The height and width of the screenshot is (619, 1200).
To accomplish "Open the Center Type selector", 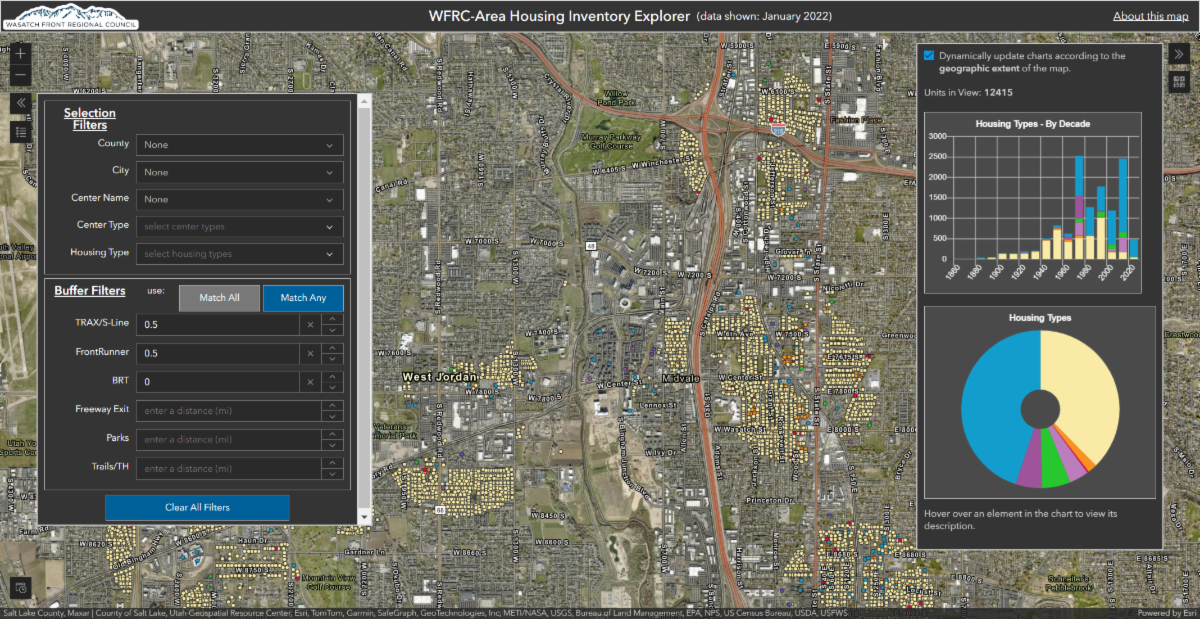I will pos(239,227).
